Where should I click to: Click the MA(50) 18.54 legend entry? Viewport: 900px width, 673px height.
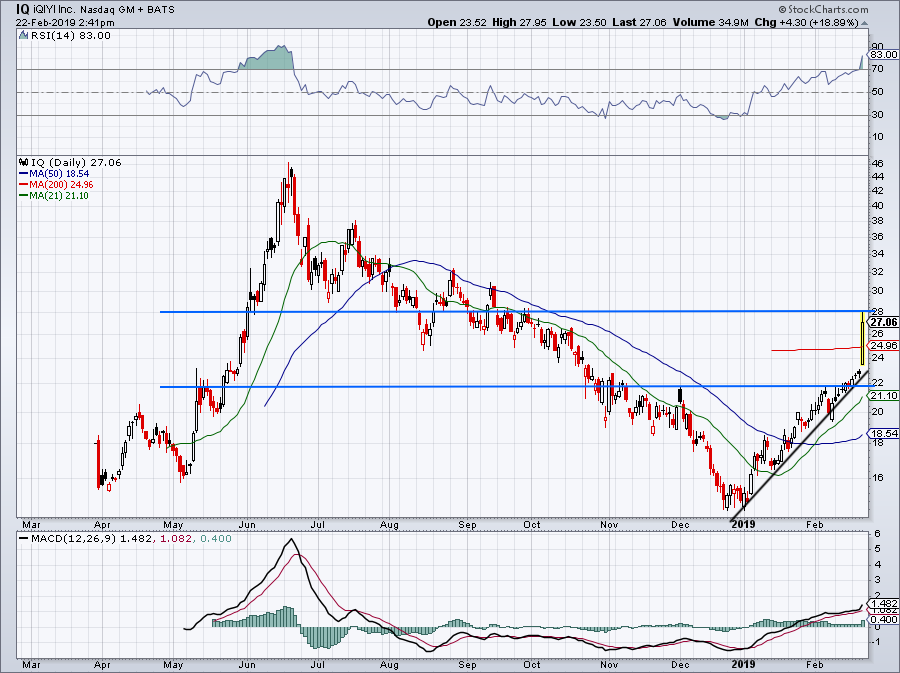point(54,173)
